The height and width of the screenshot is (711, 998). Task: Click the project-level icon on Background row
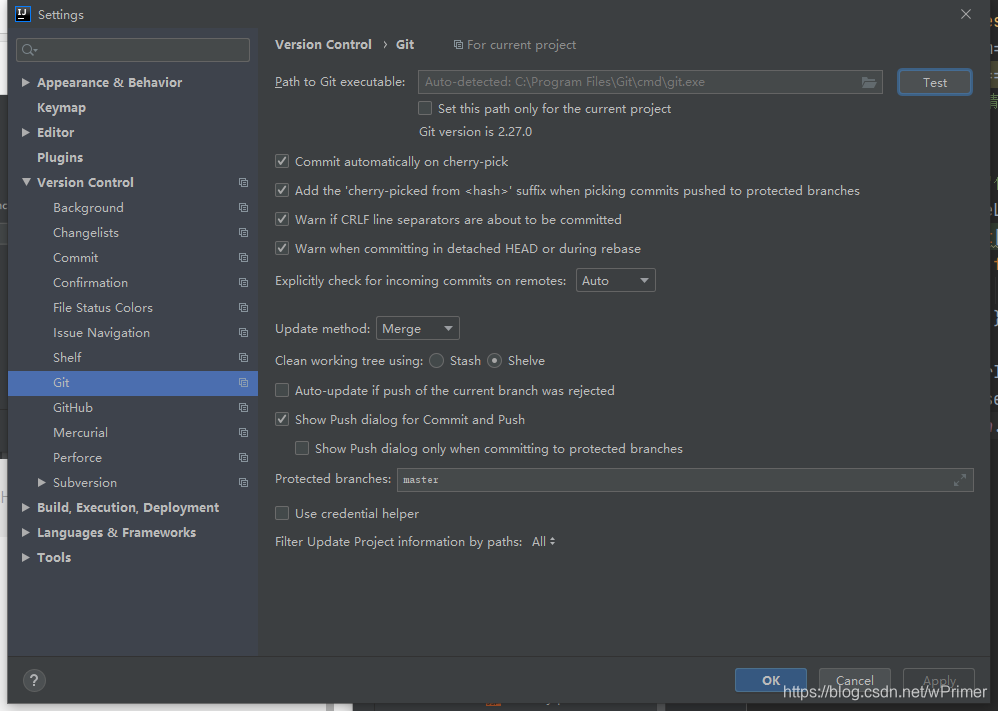click(243, 208)
